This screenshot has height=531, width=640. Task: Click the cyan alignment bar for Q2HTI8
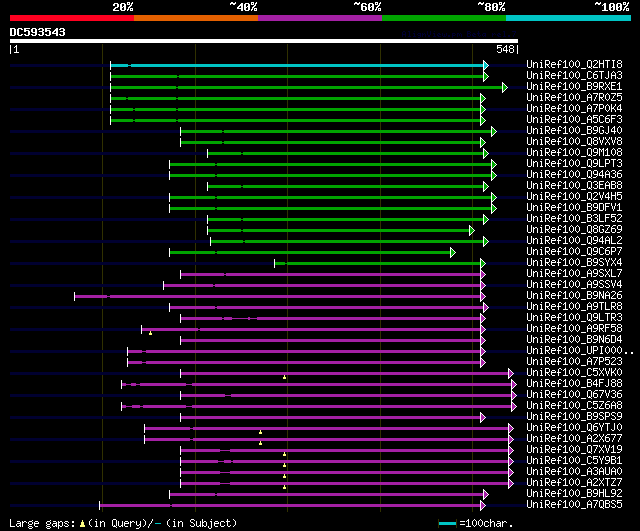tap(297, 65)
